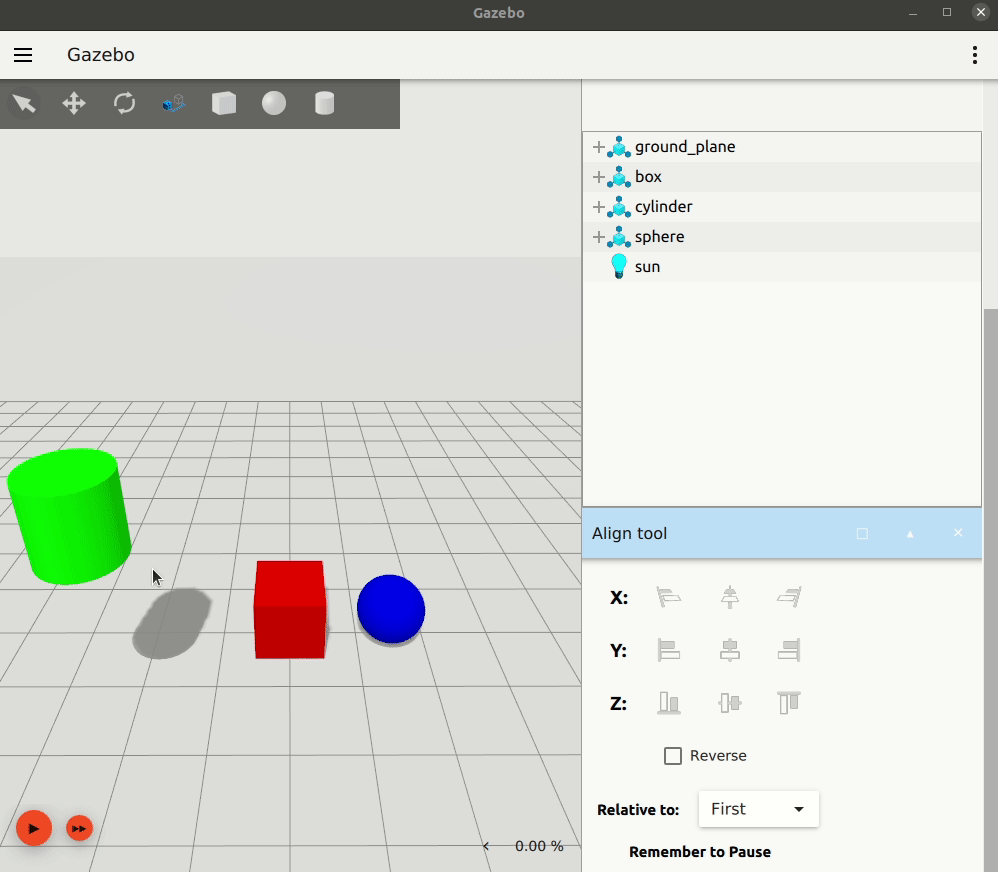Step the simulation forward
The height and width of the screenshot is (872, 998).
click(x=80, y=828)
